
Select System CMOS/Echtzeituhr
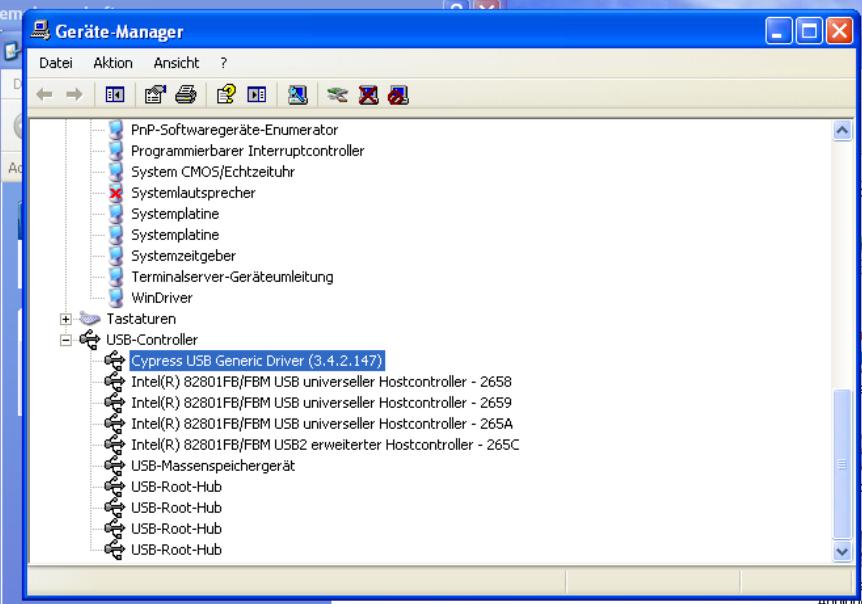213,171
